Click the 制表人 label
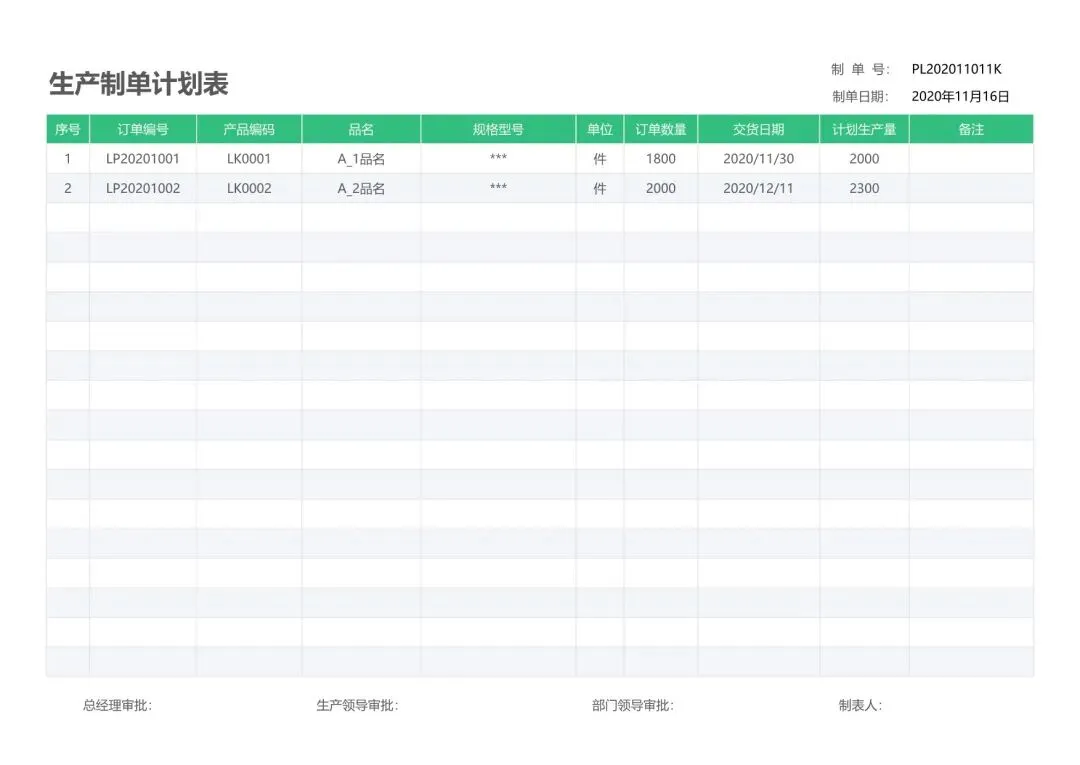 click(860, 705)
